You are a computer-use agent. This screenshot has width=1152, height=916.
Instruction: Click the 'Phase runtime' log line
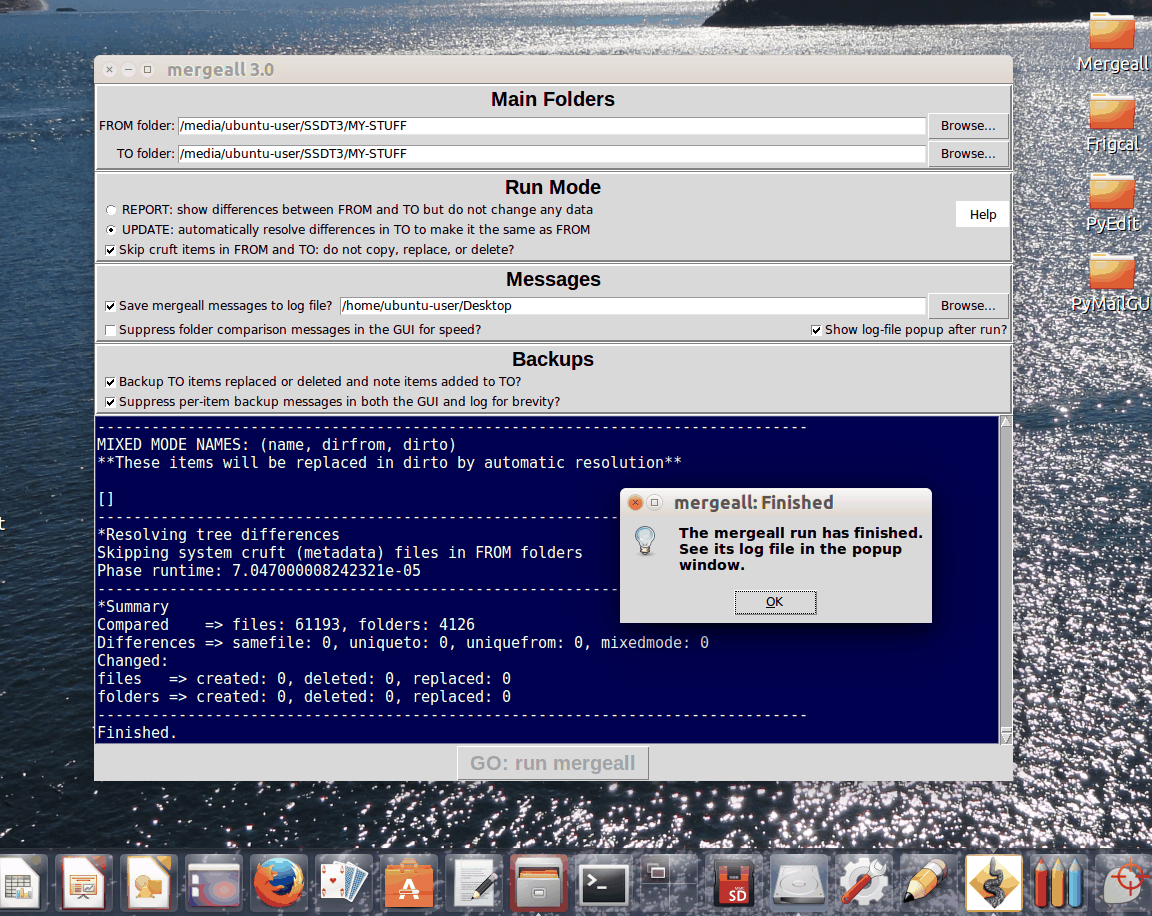pyautogui.click(x=259, y=570)
